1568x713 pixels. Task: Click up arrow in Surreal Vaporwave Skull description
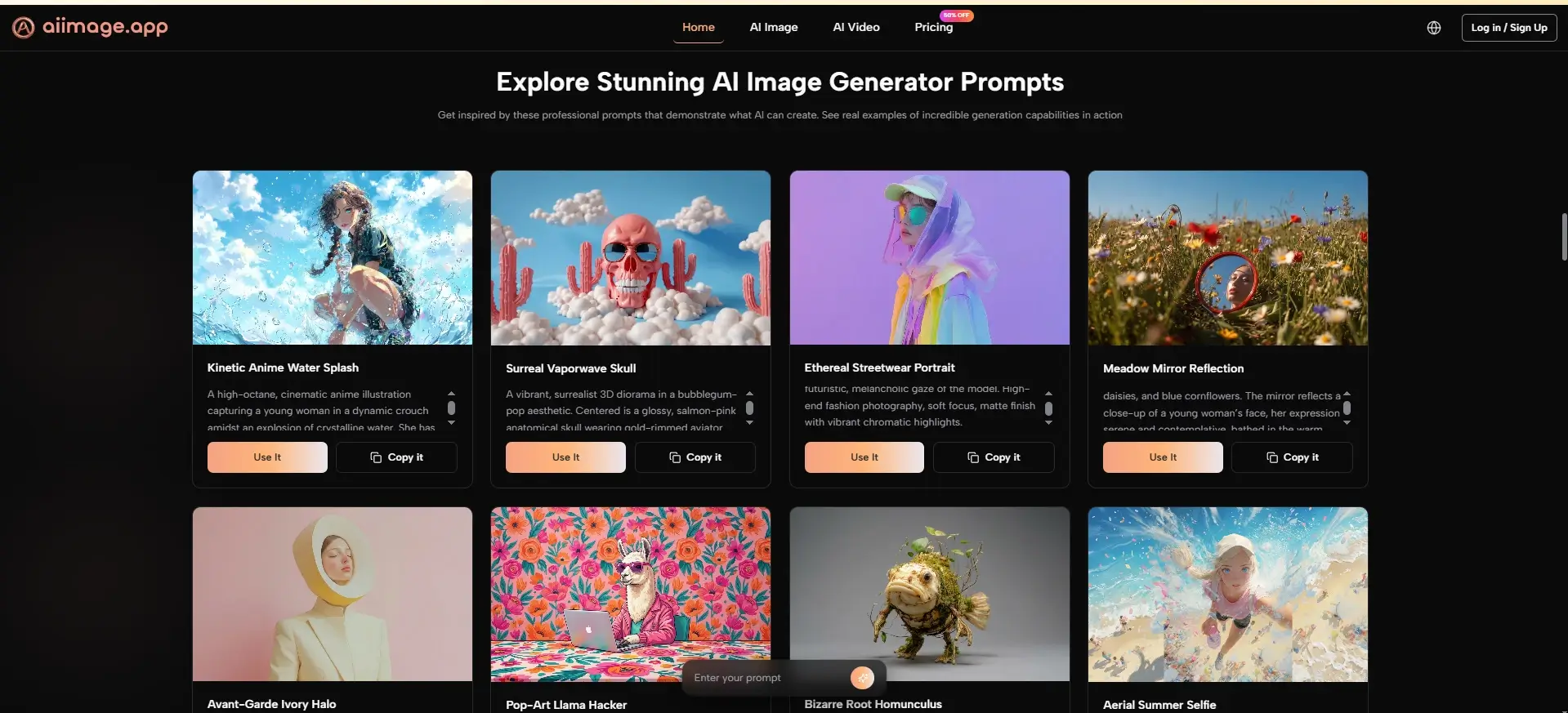(x=749, y=394)
